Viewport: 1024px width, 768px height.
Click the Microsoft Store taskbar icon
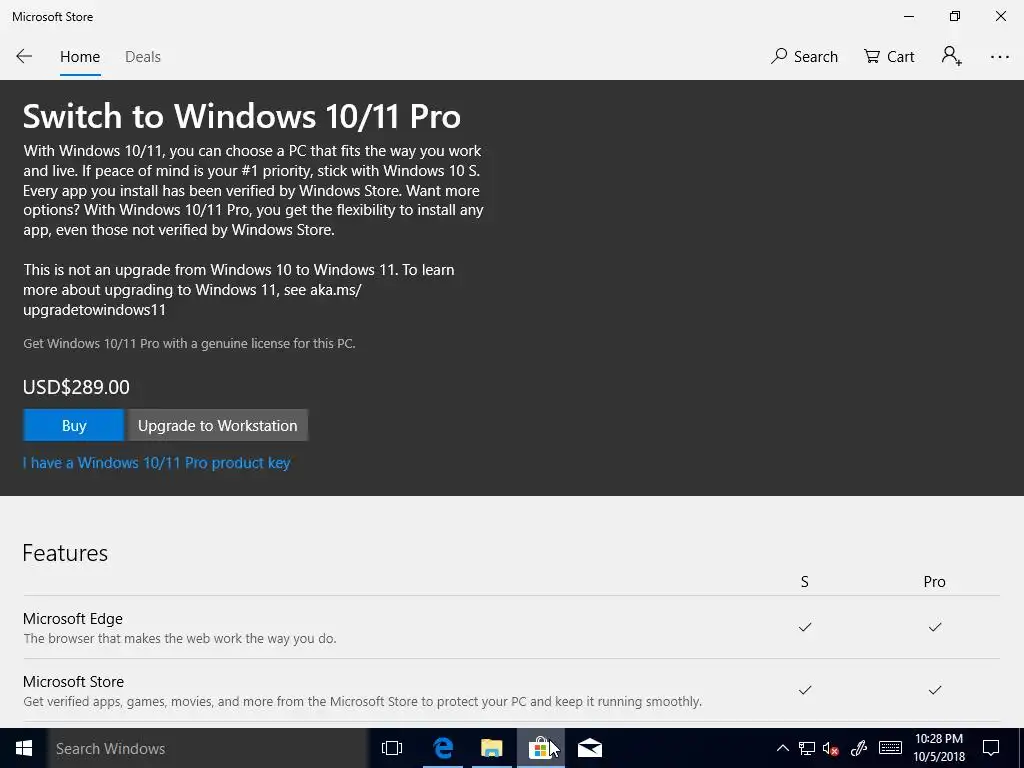point(541,748)
